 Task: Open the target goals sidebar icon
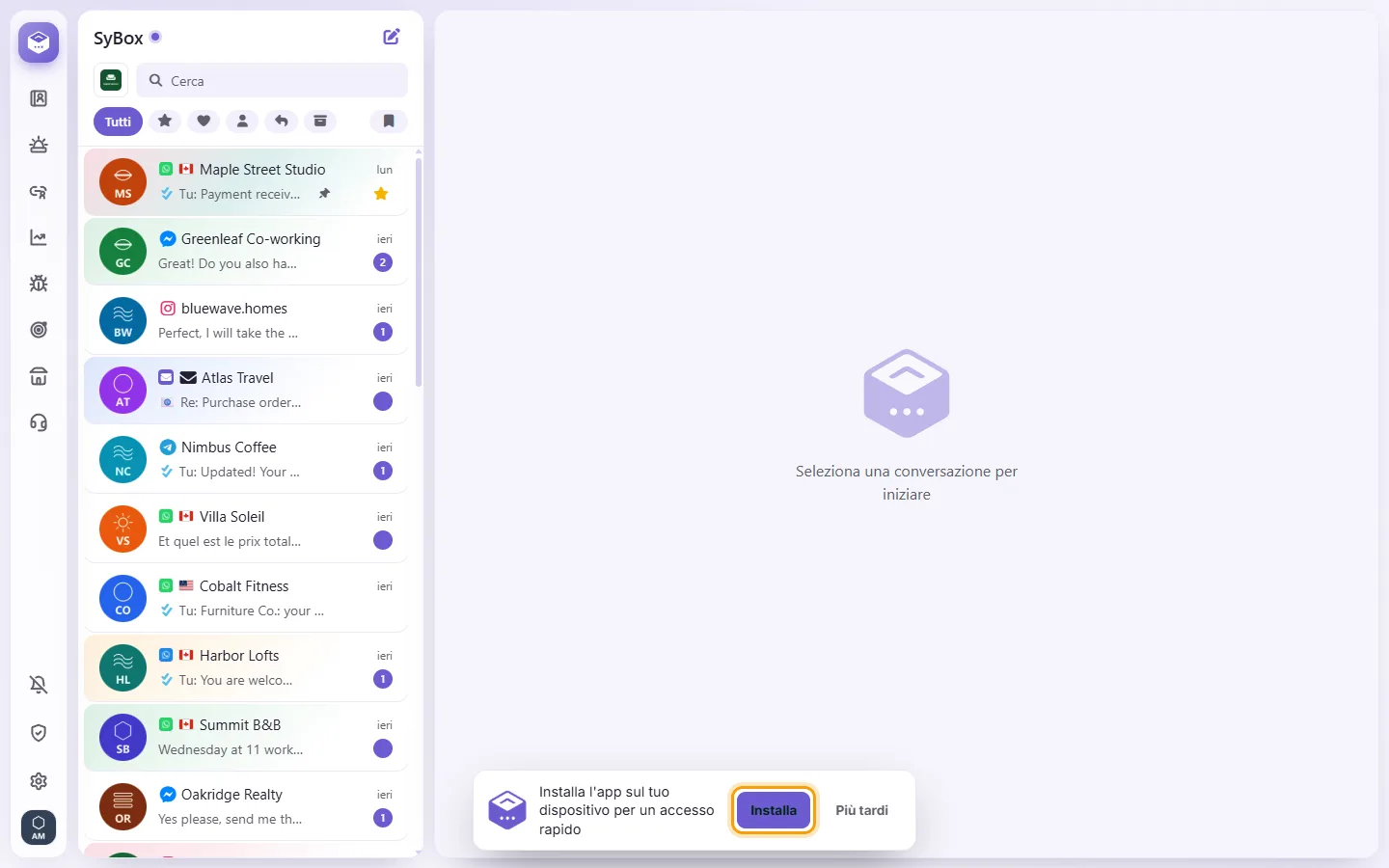pos(39,330)
